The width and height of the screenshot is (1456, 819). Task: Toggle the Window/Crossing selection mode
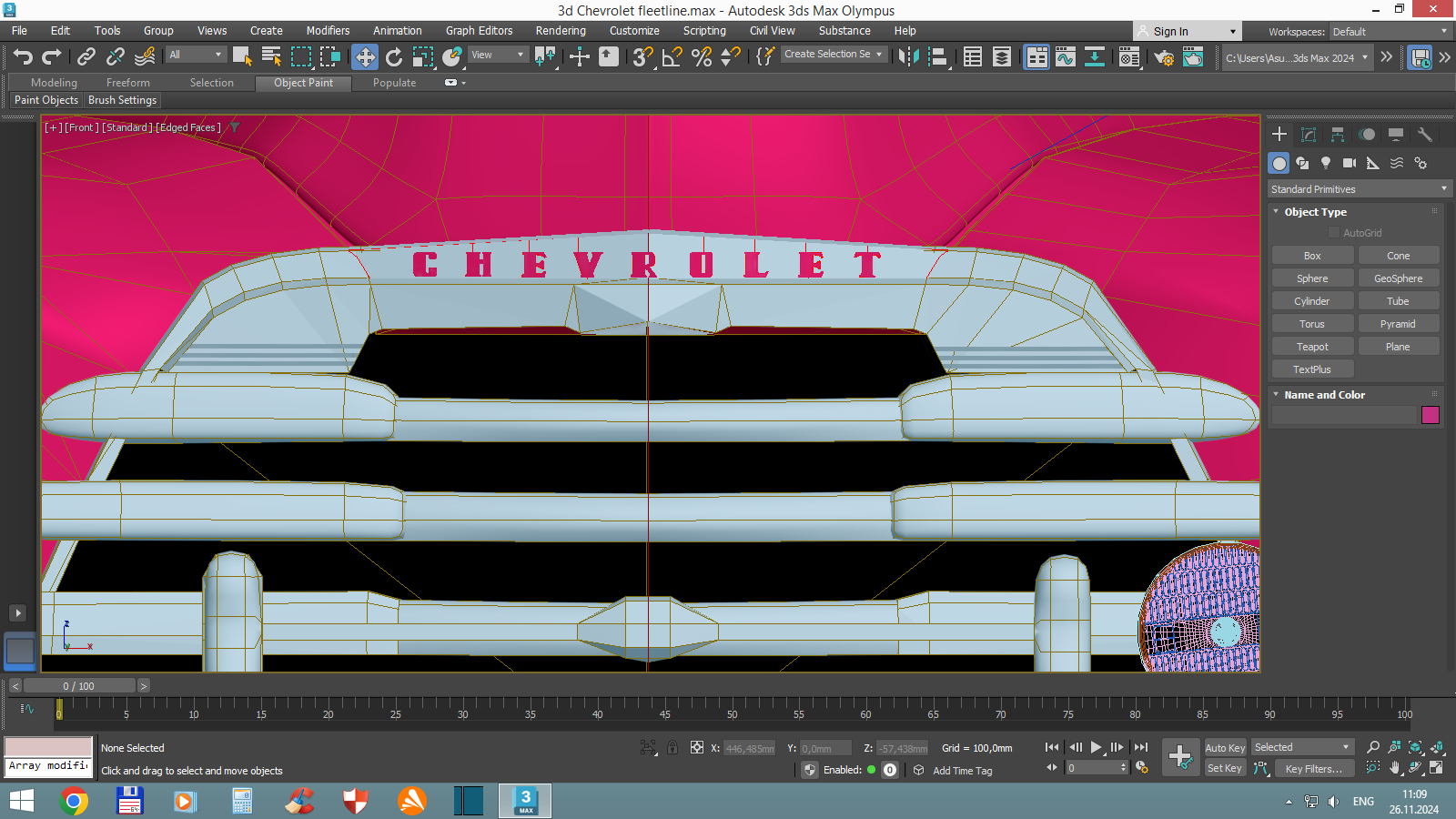pyautogui.click(x=329, y=57)
